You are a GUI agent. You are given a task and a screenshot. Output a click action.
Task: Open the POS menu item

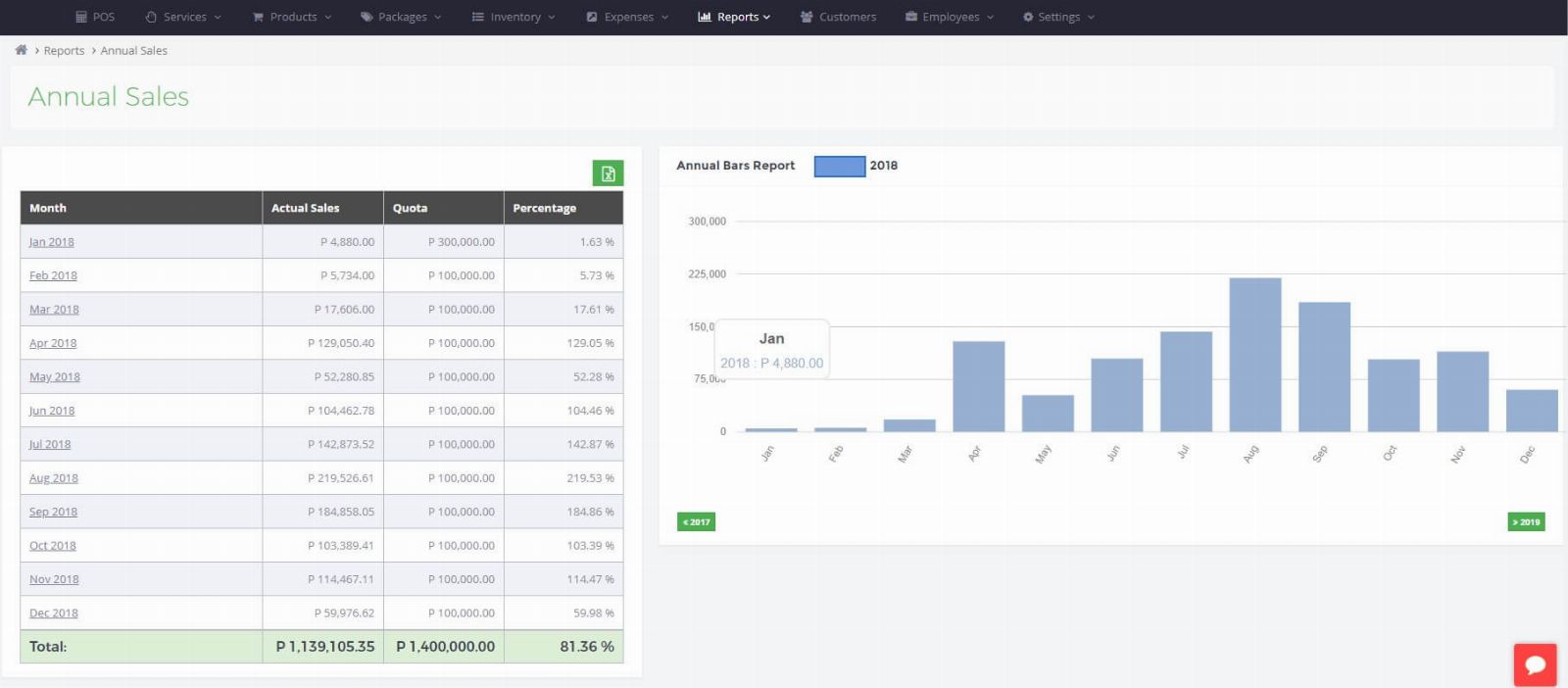pyautogui.click(x=95, y=17)
